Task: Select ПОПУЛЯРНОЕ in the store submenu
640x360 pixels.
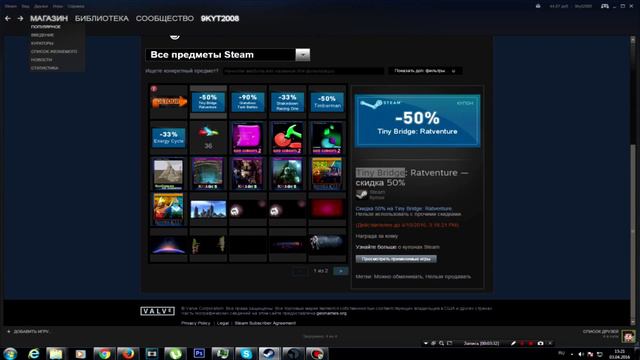Action: [x=45, y=27]
